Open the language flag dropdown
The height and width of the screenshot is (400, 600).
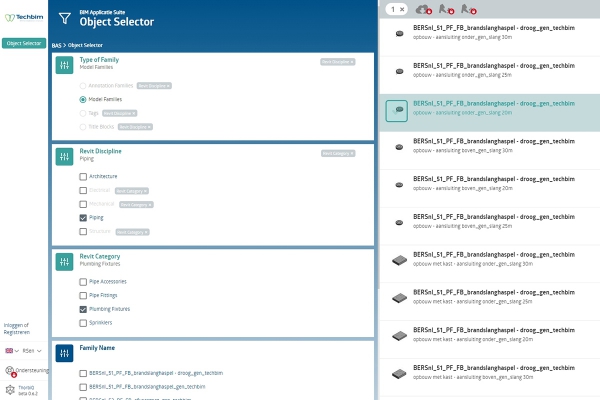click(12, 351)
